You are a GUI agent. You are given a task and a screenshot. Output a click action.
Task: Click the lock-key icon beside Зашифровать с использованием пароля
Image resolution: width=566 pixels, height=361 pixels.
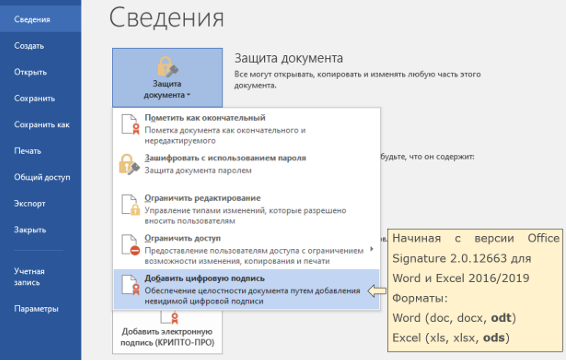129,165
